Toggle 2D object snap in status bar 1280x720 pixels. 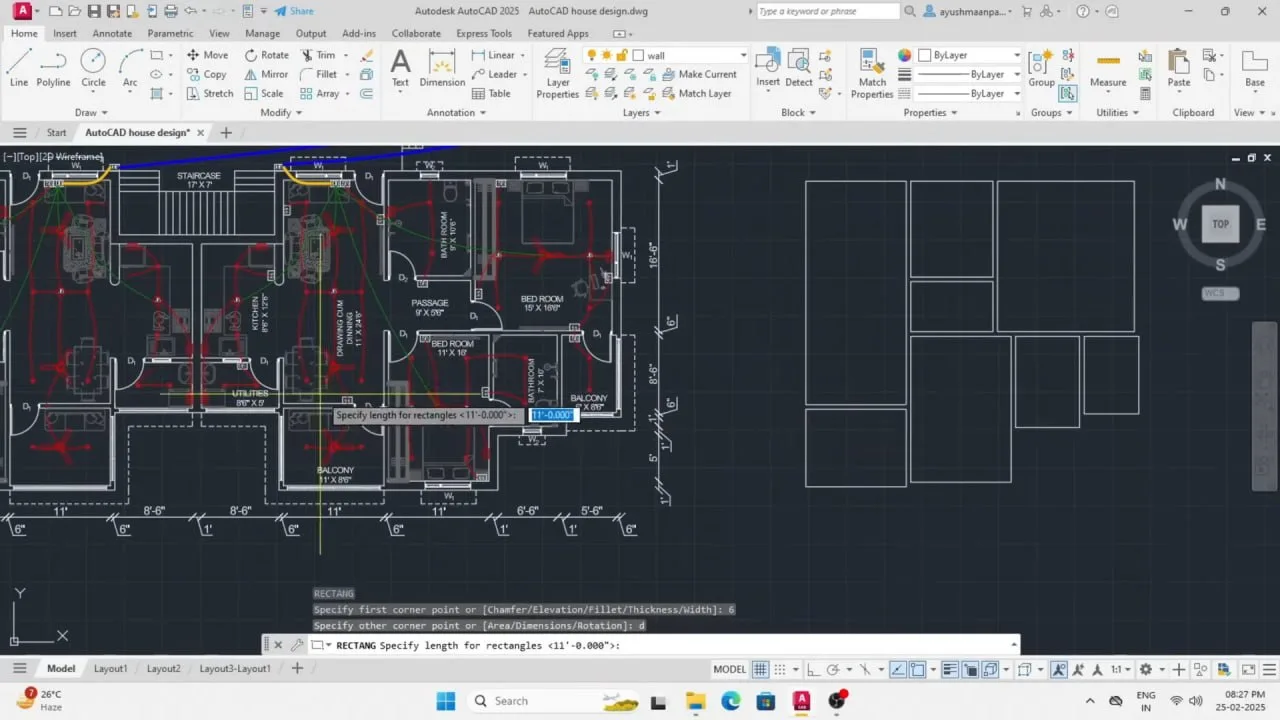[x=917, y=669]
